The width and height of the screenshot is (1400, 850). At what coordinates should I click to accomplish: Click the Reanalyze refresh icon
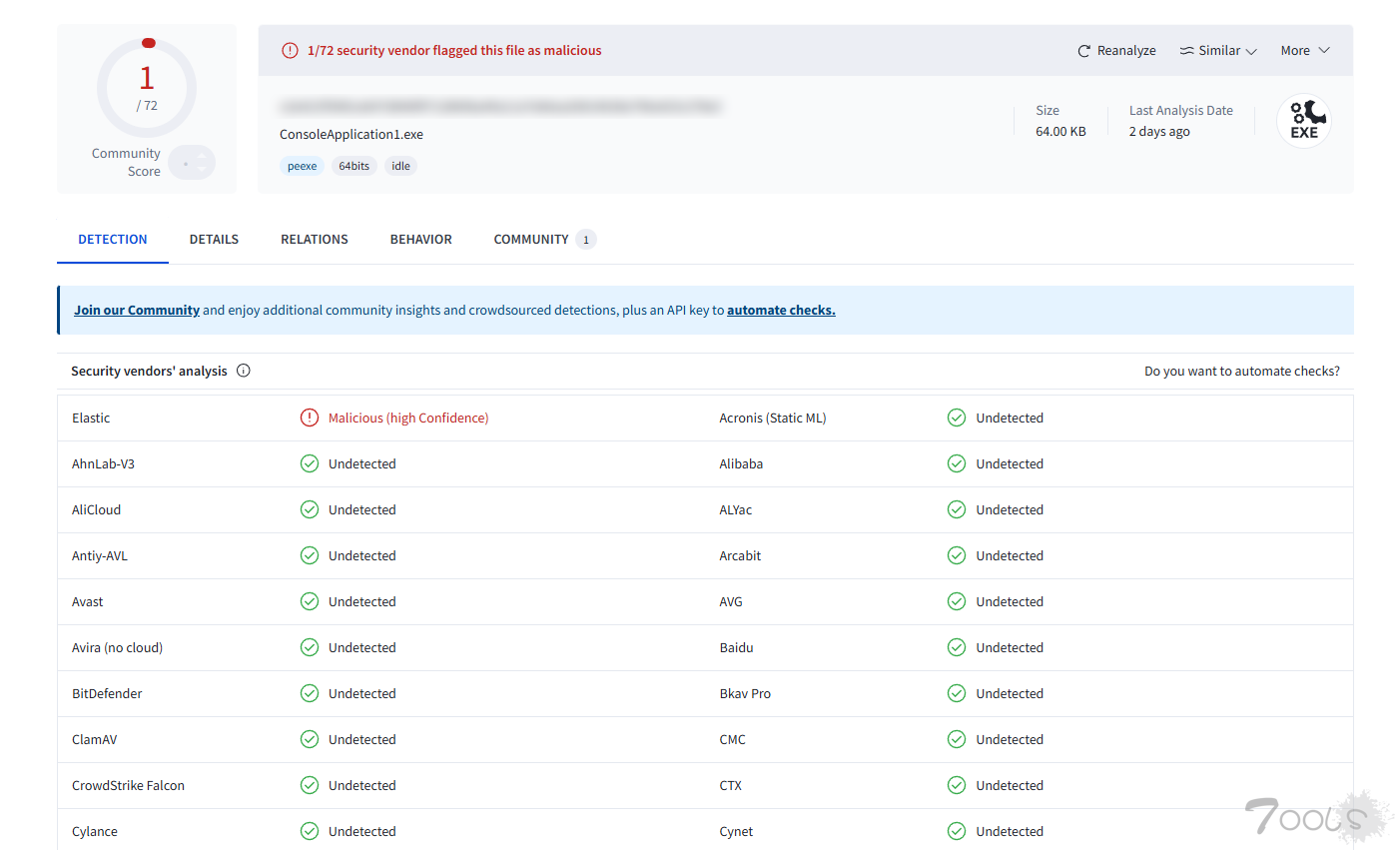1083,51
